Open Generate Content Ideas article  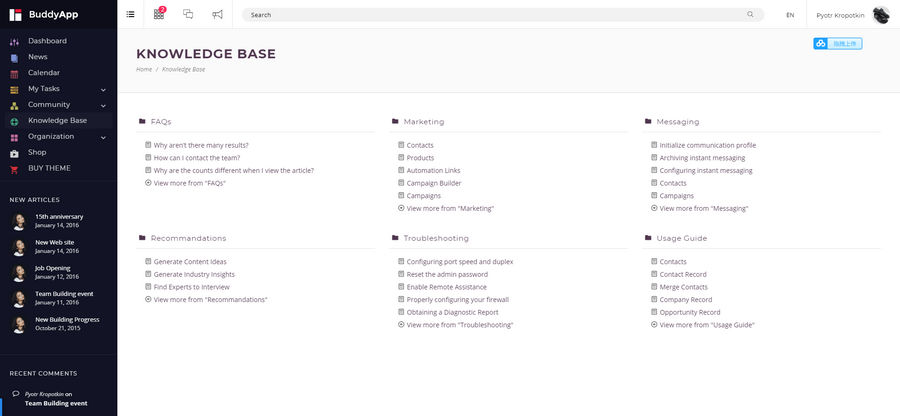[190, 262]
